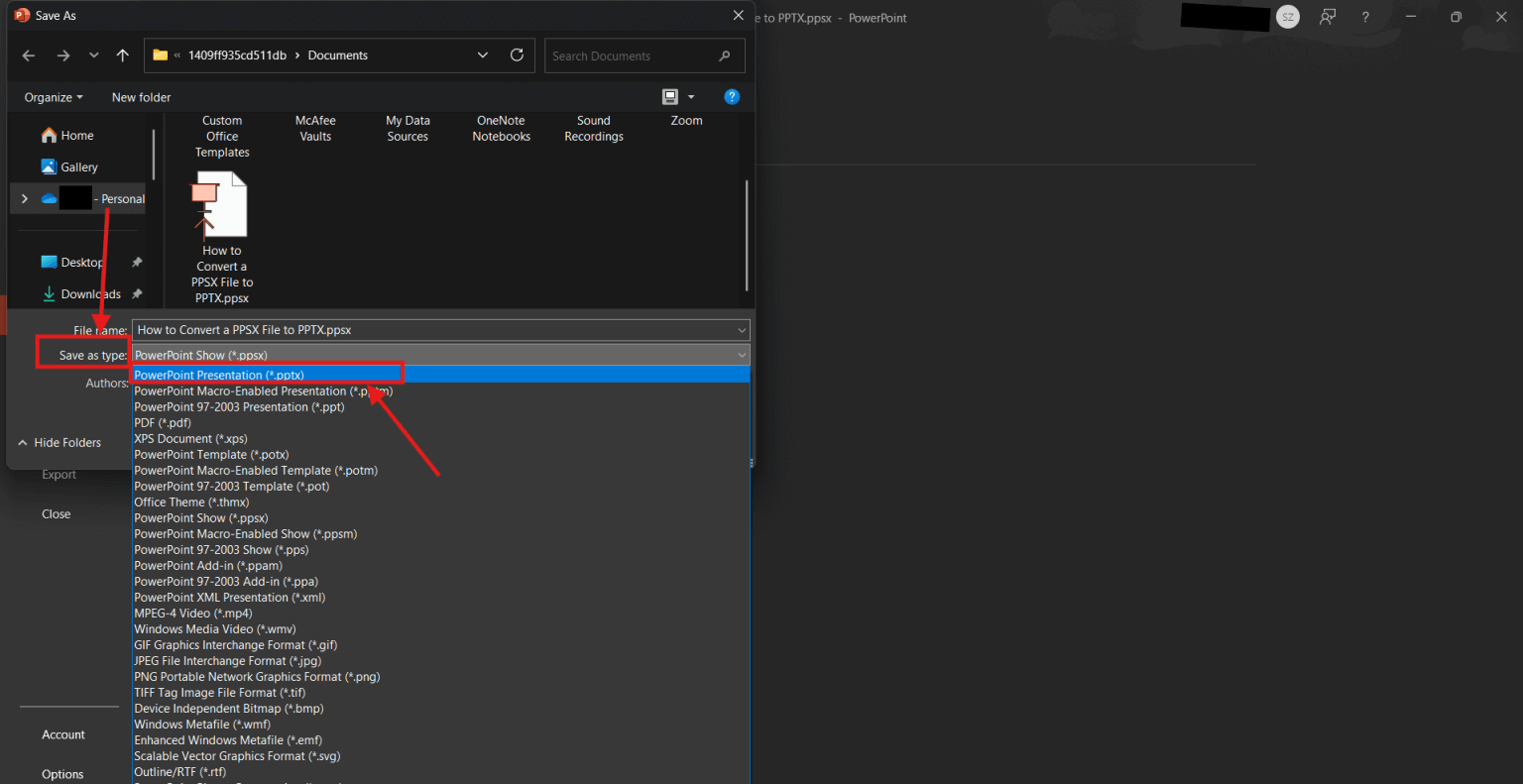Refresh the Documents folder view
1523x784 pixels.
[x=517, y=56]
